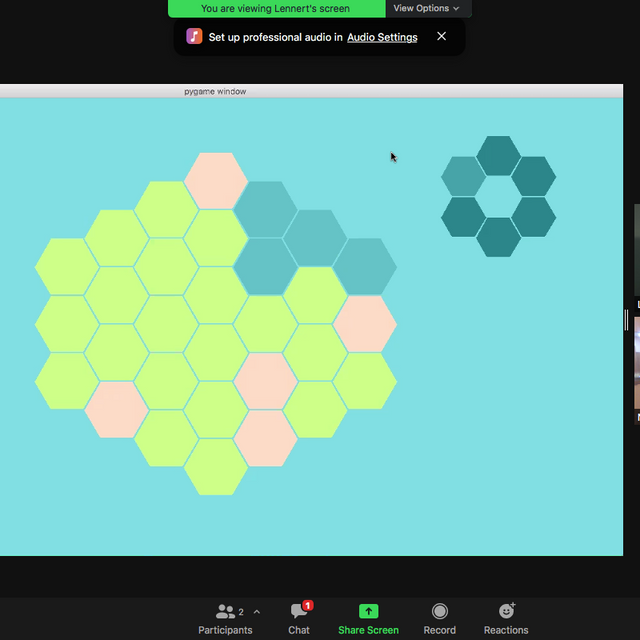640x640 pixels.
Task: Open the Participants panel
Action: click(x=225, y=619)
